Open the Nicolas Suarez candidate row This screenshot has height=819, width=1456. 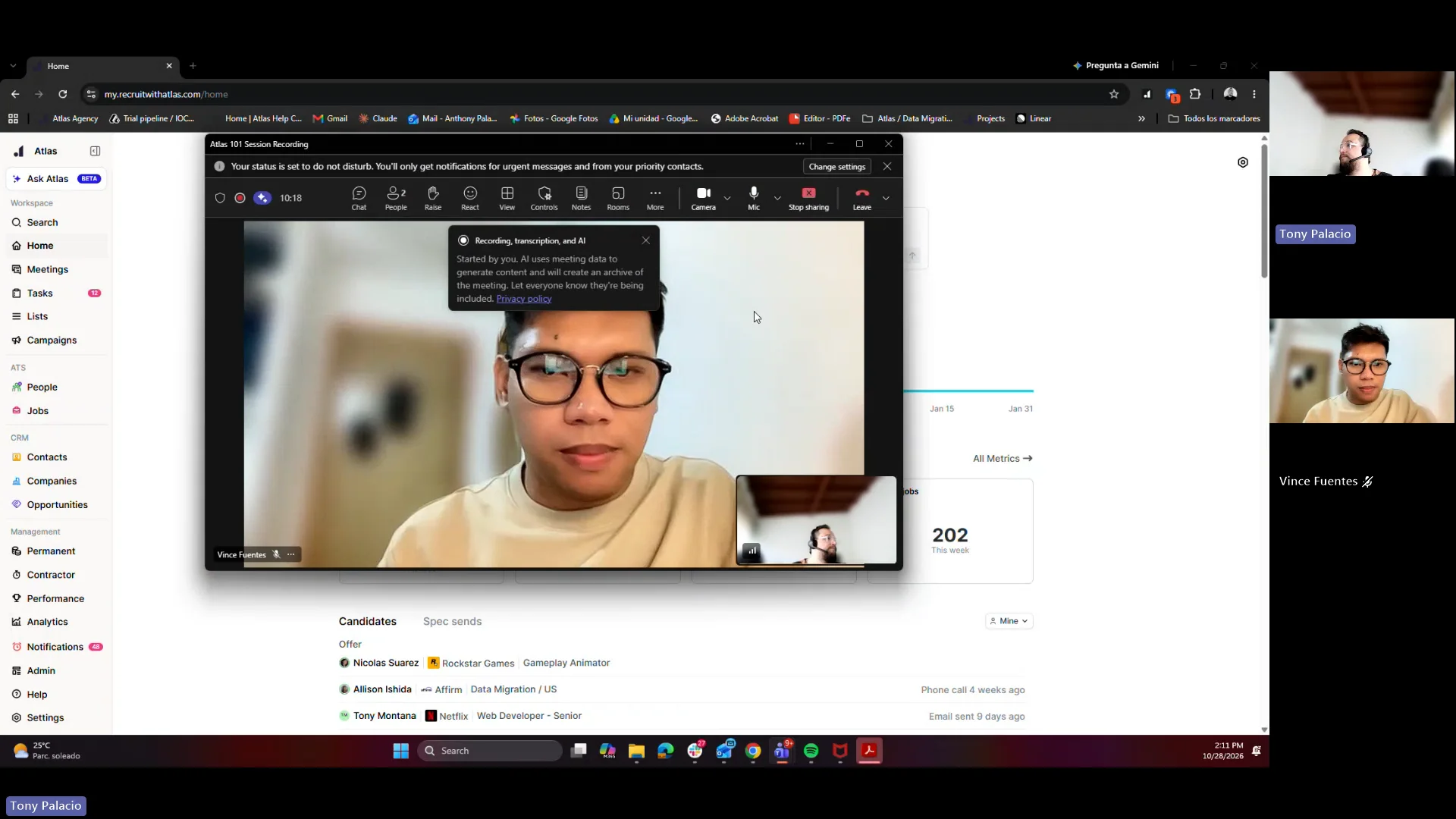pyautogui.click(x=682, y=663)
